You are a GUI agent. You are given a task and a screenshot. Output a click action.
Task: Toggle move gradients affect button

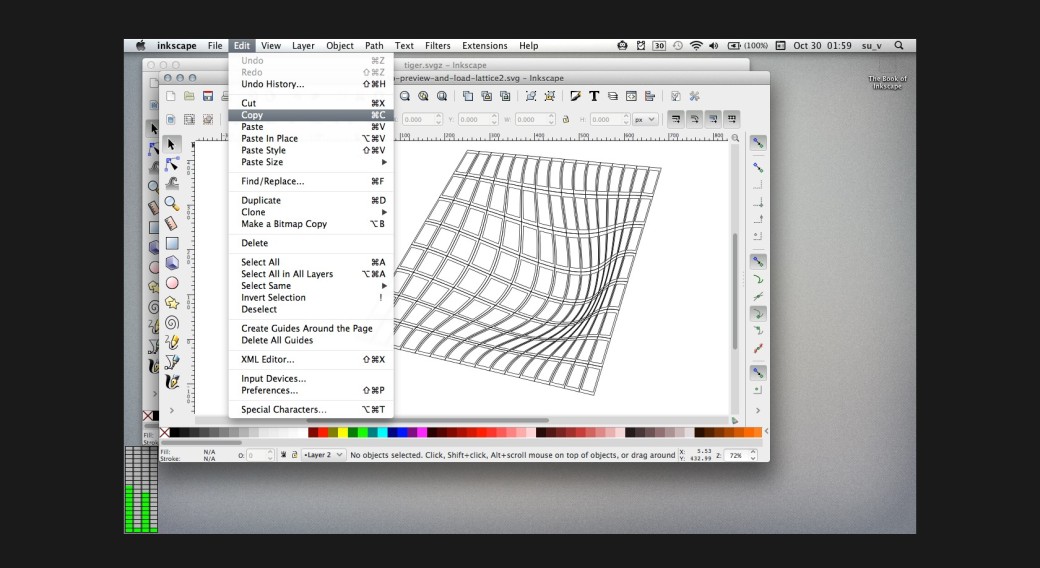tap(713, 119)
